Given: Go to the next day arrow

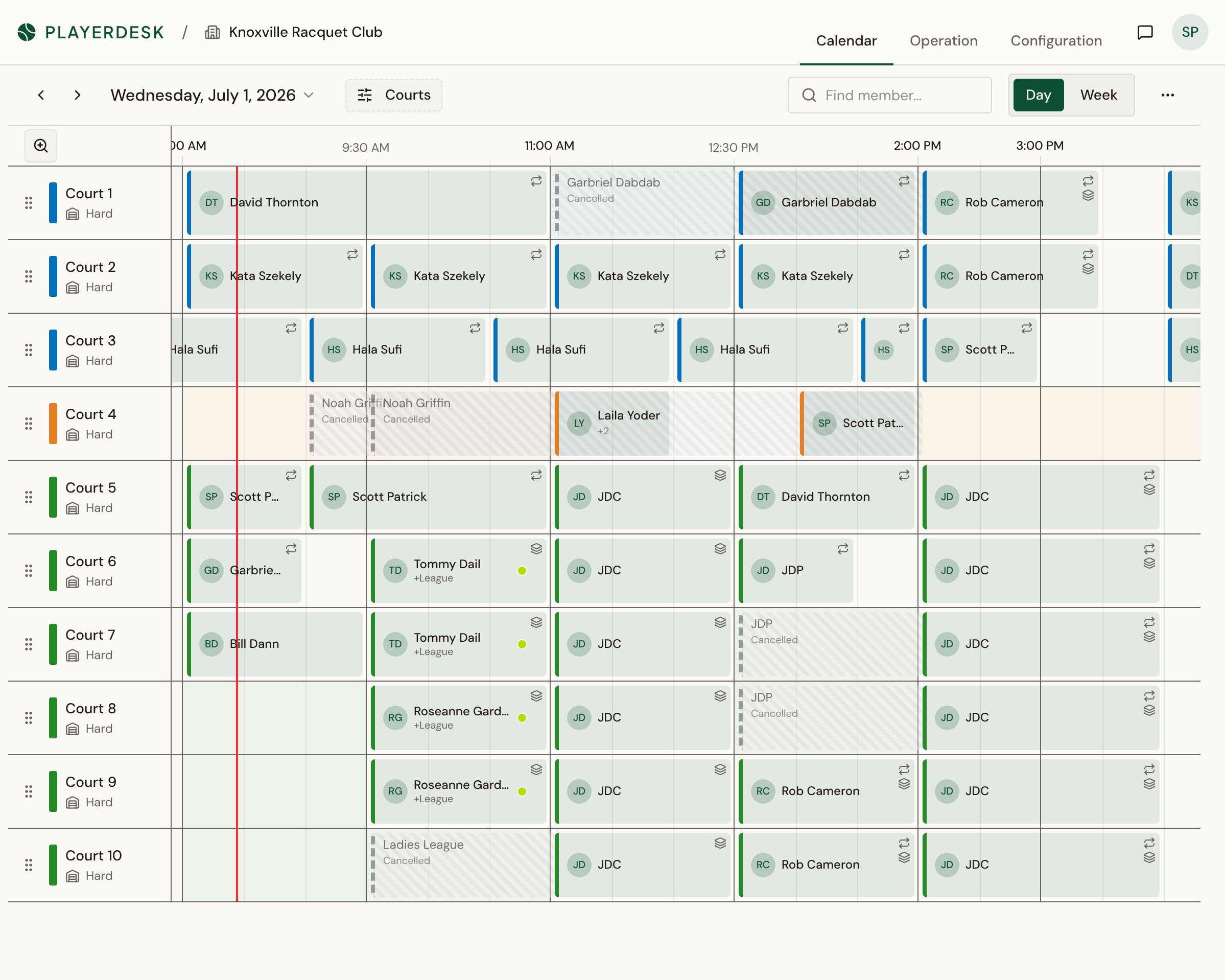Looking at the screenshot, I should coord(77,95).
